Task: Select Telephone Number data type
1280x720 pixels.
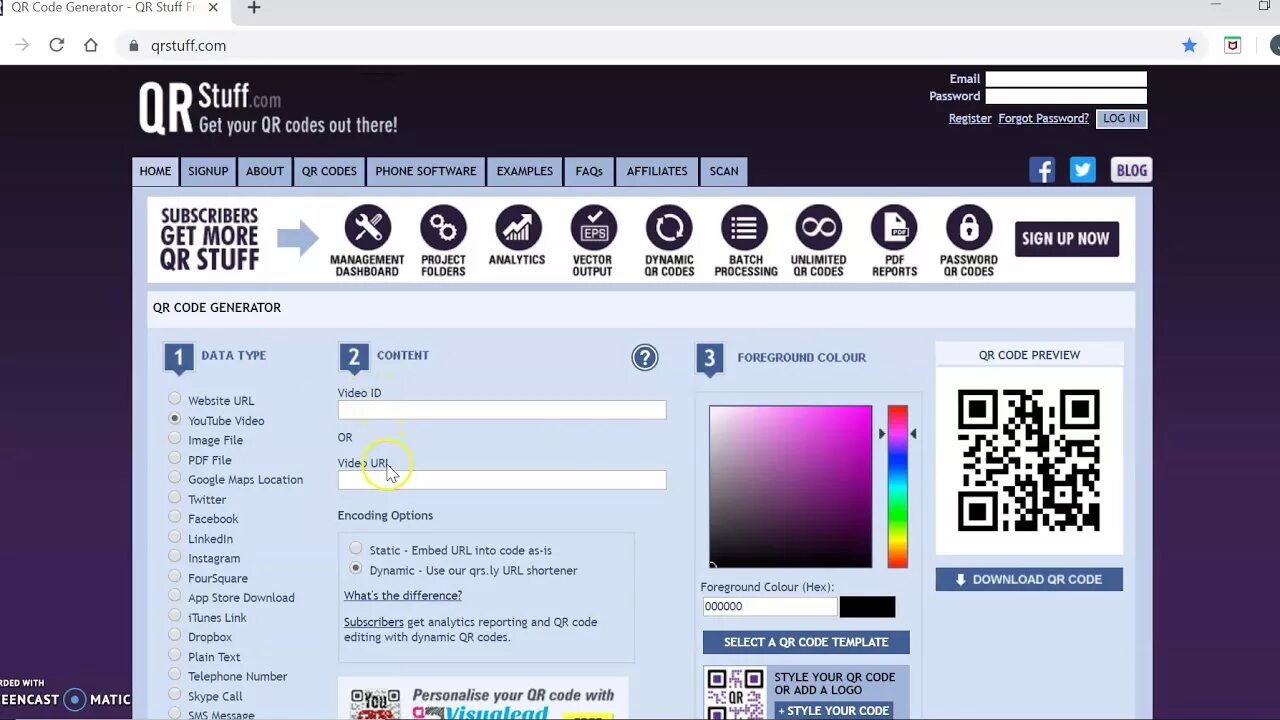Action: click(x=175, y=674)
